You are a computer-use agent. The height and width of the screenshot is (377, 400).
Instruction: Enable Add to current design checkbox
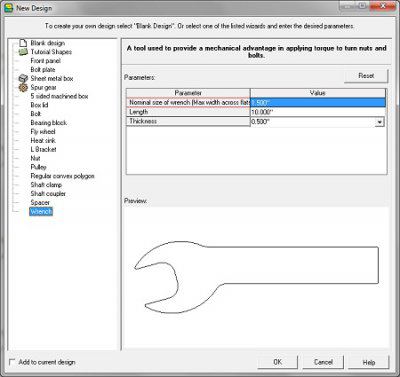click(12, 362)
